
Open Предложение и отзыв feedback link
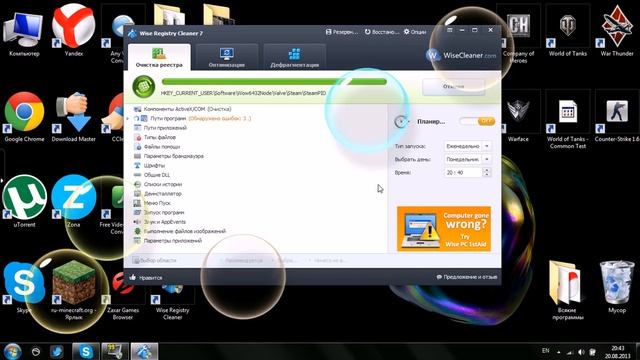click(467, 277)
